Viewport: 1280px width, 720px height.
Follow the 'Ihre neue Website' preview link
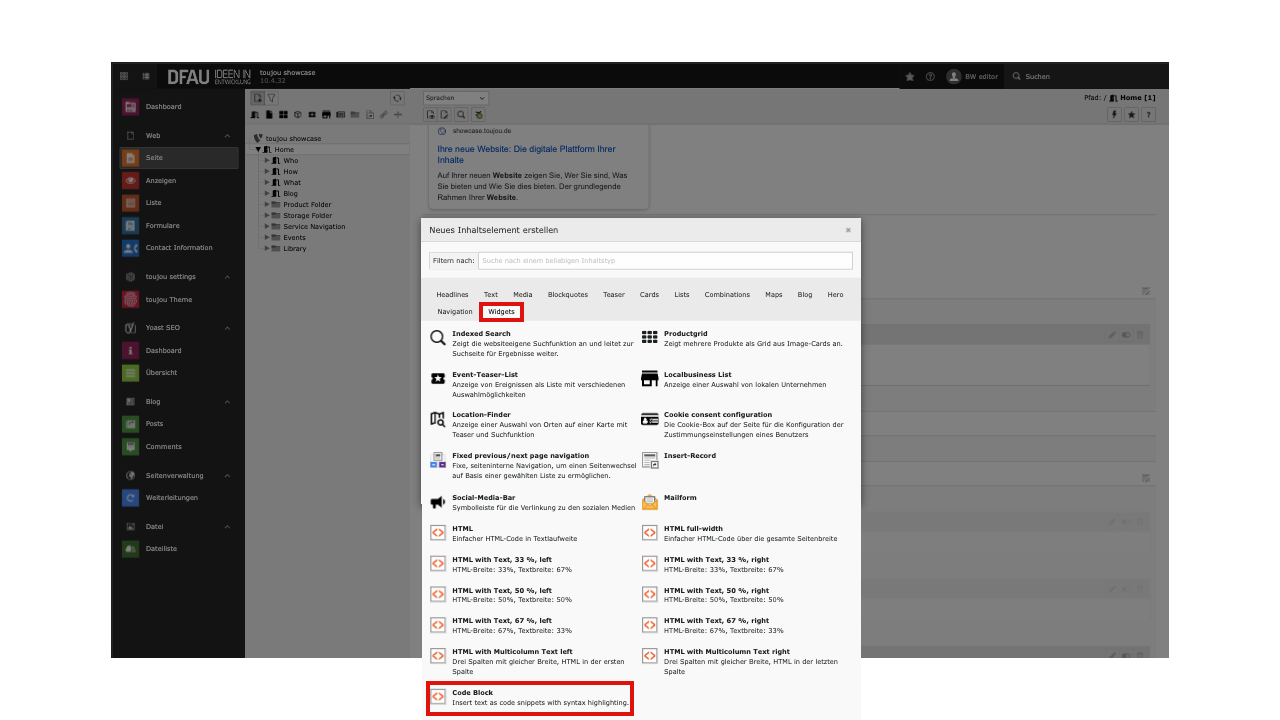click(x=526, y=154)
